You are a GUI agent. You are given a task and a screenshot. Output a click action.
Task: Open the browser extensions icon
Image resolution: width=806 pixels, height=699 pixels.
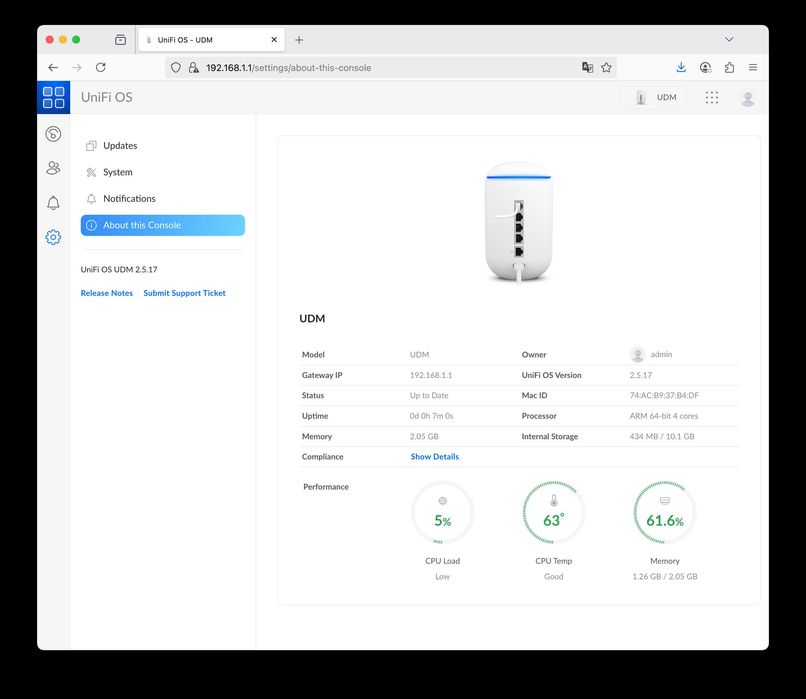click(x=729, y=67)
